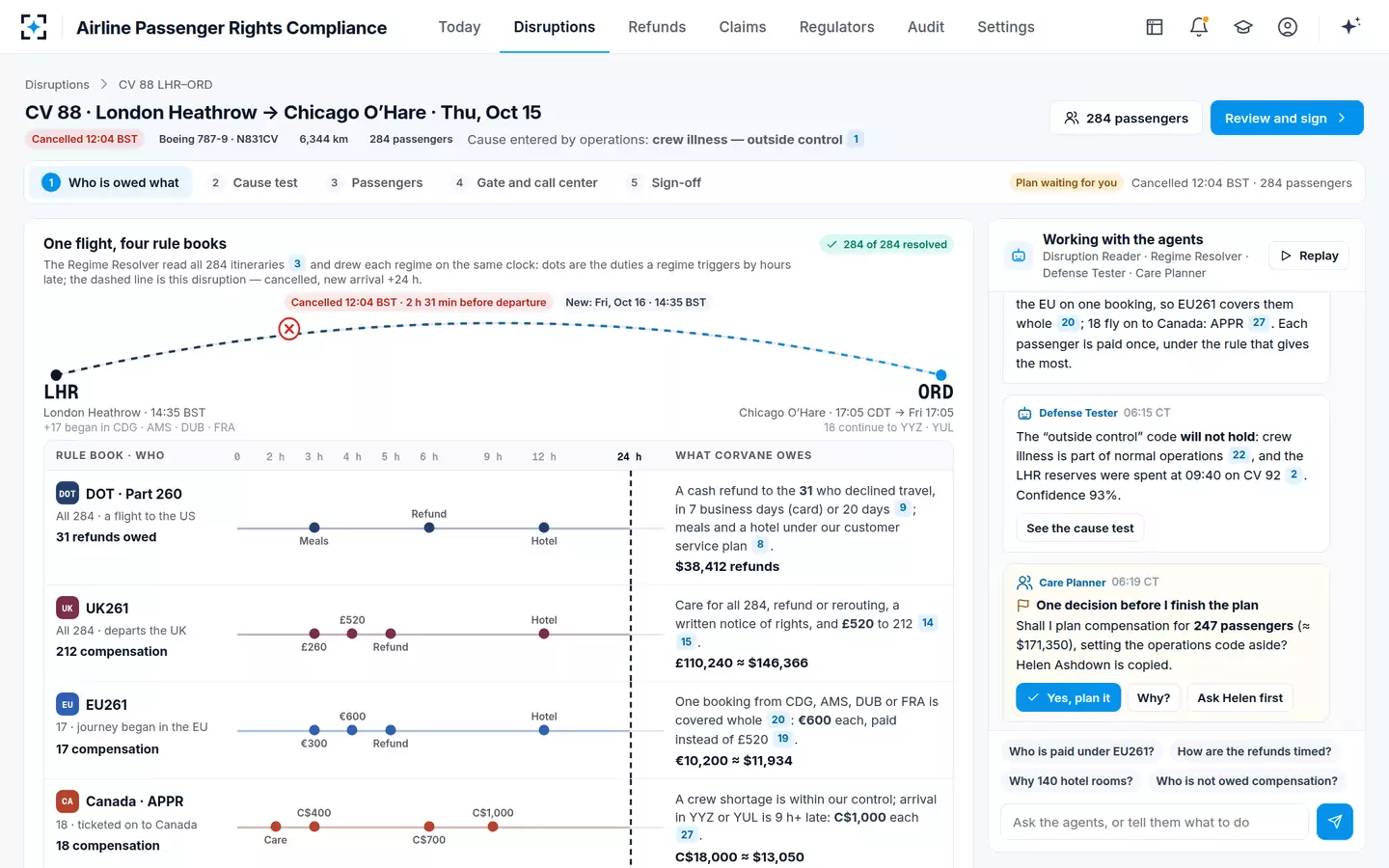Select suggestion How are the refunds timed?
This screenshot has height=868, width=1389.
[x=1254, y=751]
